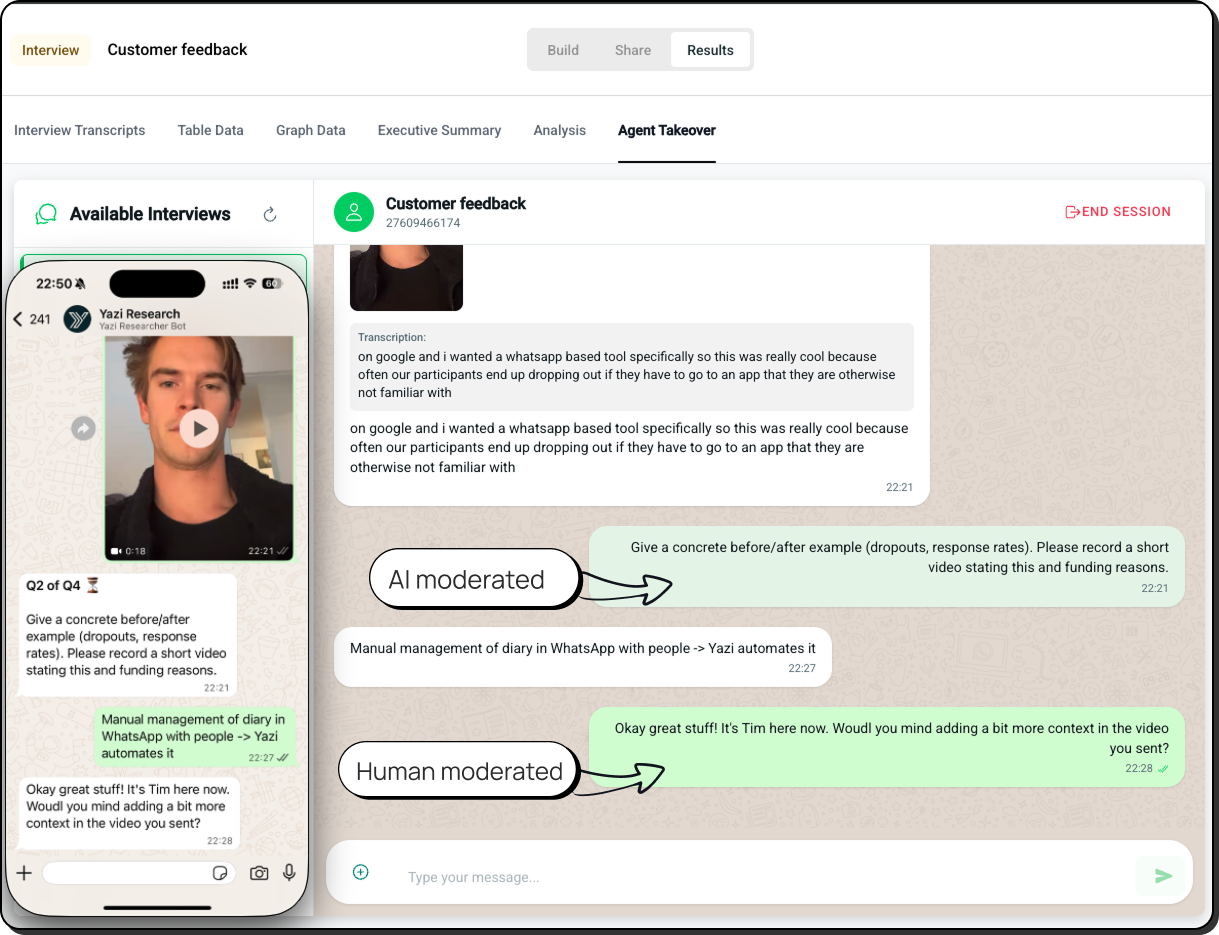Viewport: 1219px width, 935px height.
Task: Click the Customer feedback project title
Action: 177,50
